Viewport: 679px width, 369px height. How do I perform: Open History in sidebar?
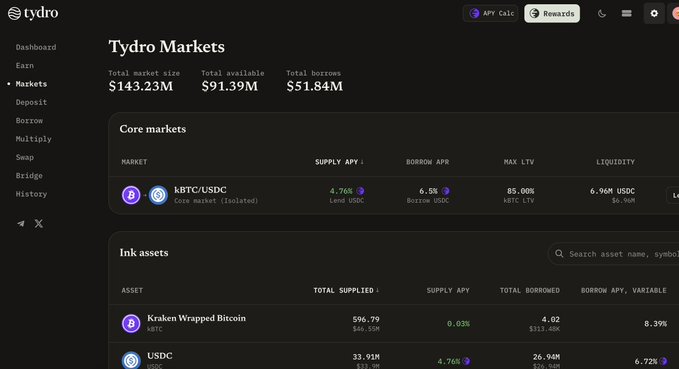(x=31, y=194)
